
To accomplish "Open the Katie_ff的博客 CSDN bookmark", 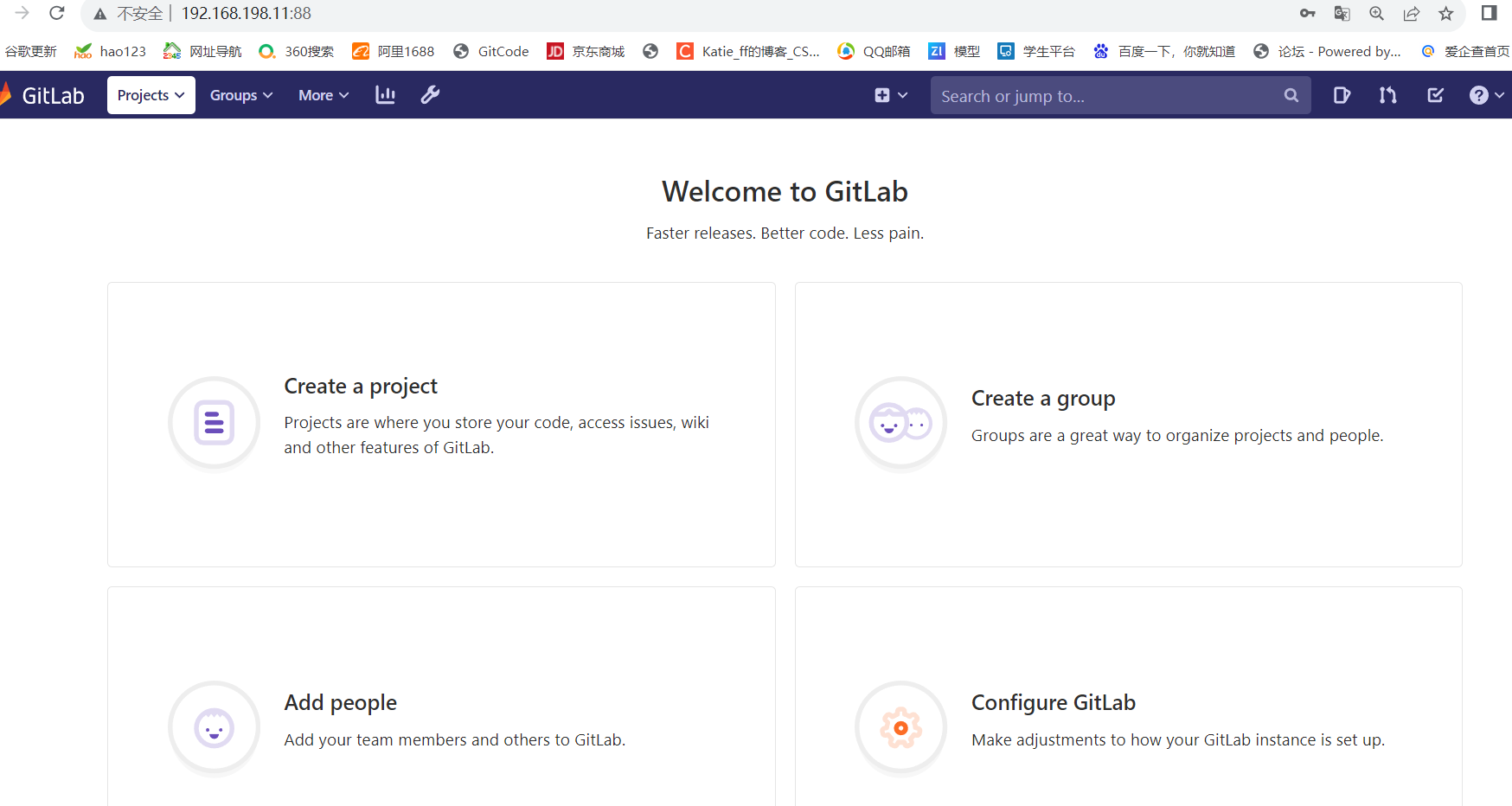I will (748, 51).
